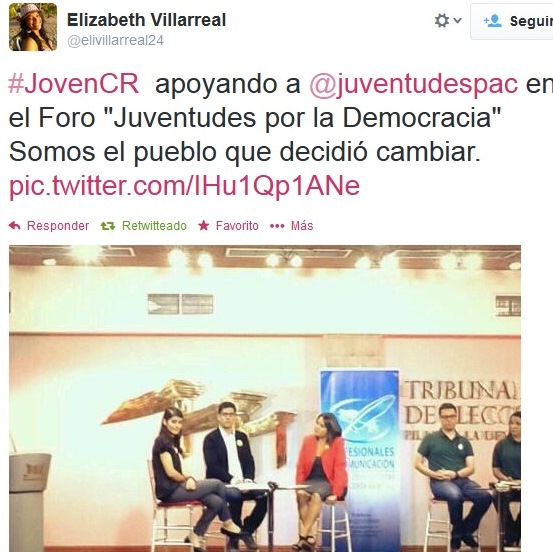
Task: Expand the dropdown arrow beside gear
Action: (x=457, y=20)
